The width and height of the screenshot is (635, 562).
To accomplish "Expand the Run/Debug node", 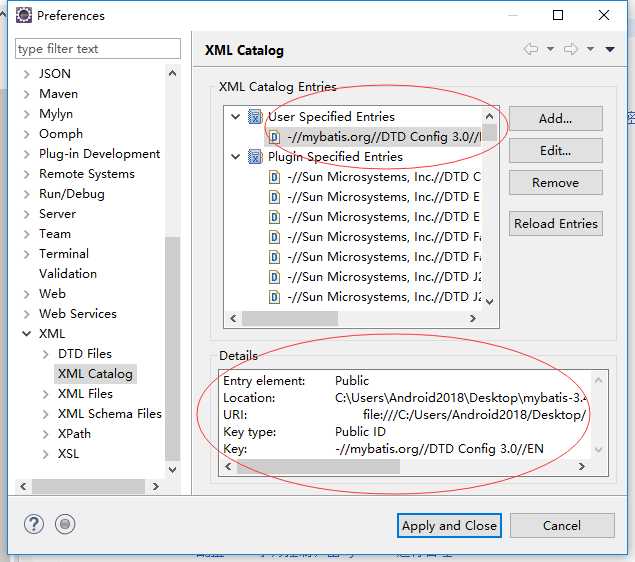I will (27, 194).
